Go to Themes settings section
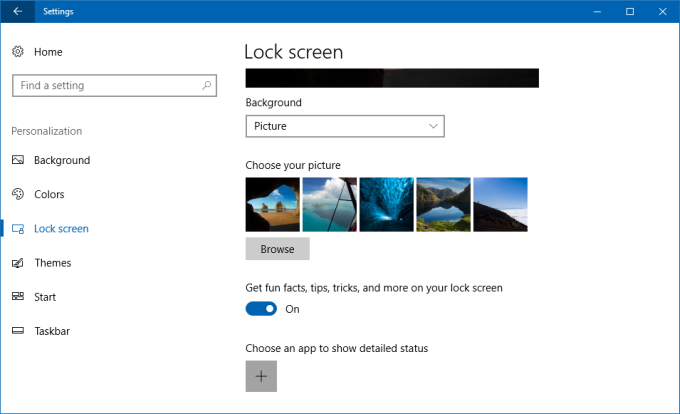 coord(52,263)
